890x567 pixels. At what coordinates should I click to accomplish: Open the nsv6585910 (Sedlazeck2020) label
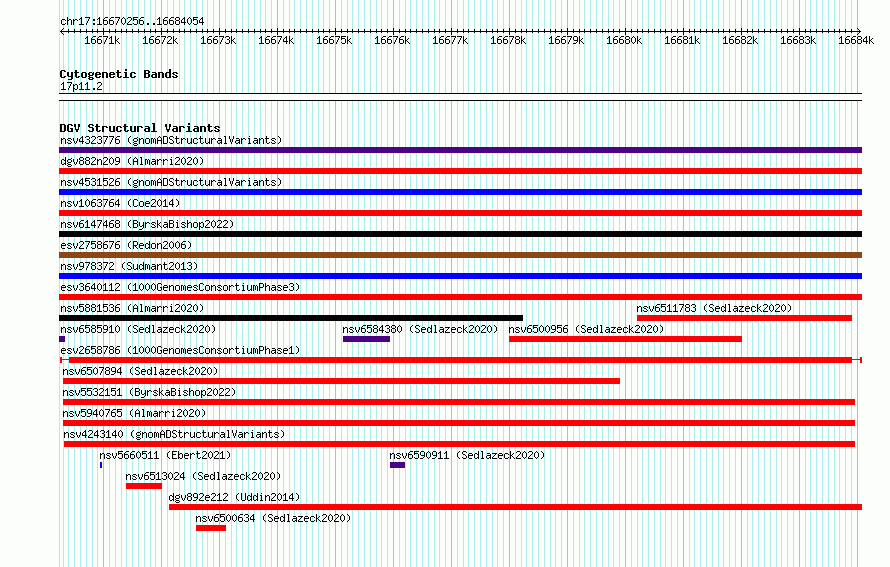pos(138,329)
